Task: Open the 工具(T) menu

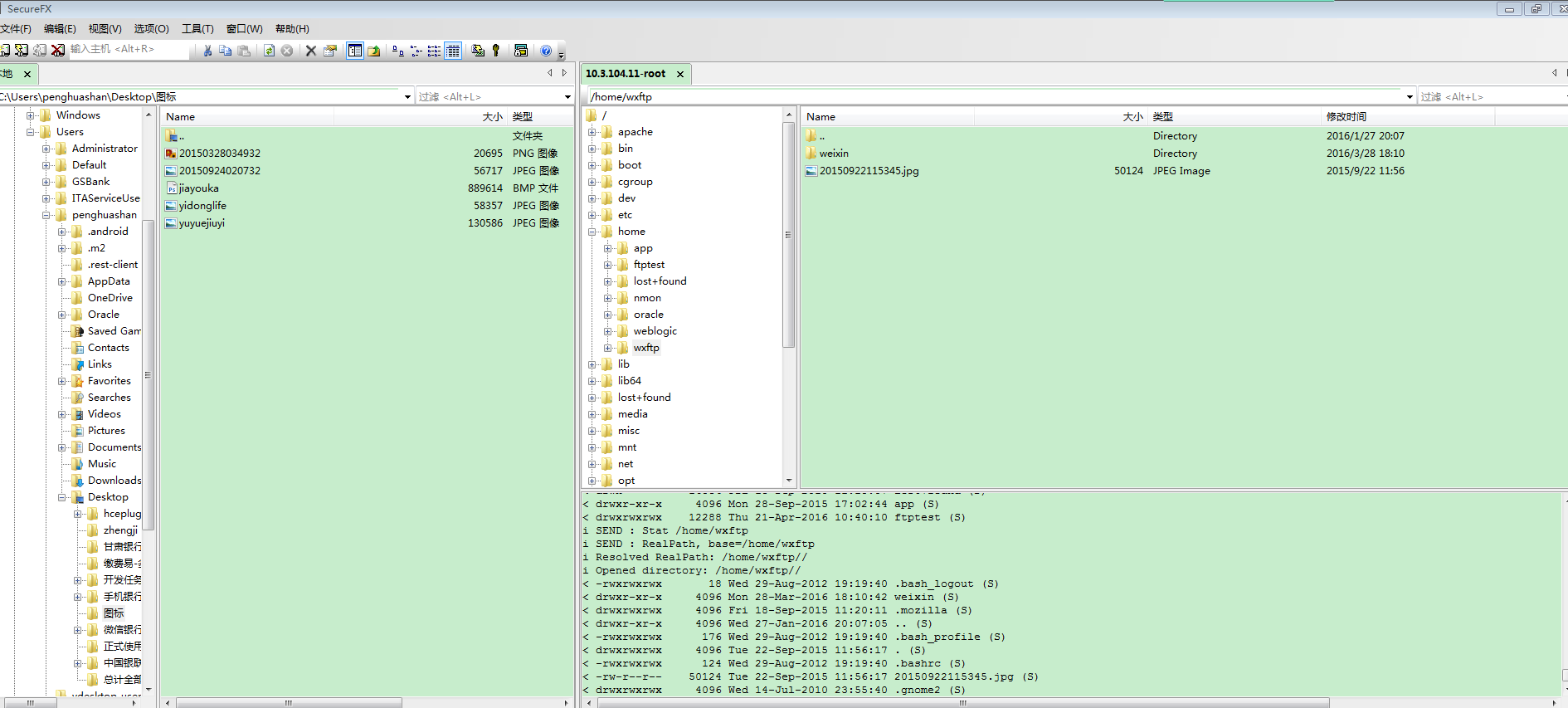Action: point(197,28)
